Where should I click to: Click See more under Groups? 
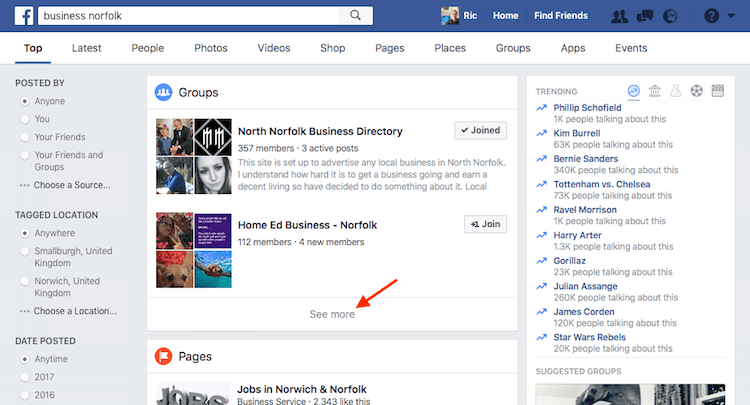click(332, 314)
